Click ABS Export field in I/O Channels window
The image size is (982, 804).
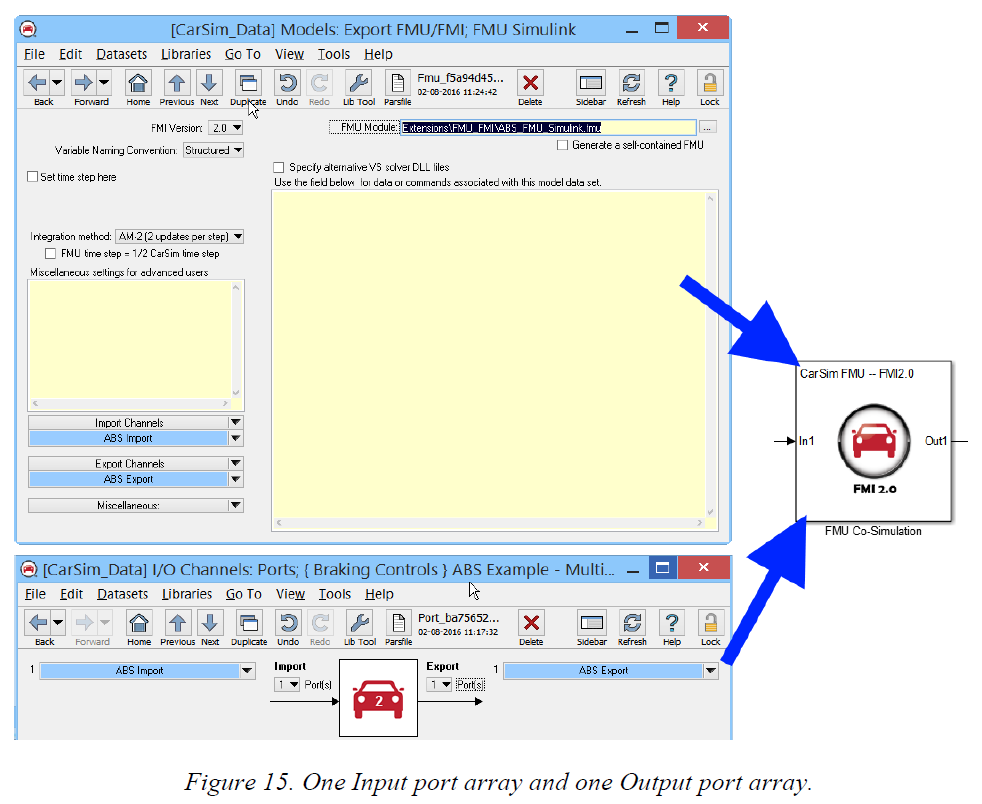click(x=603, y=671)
